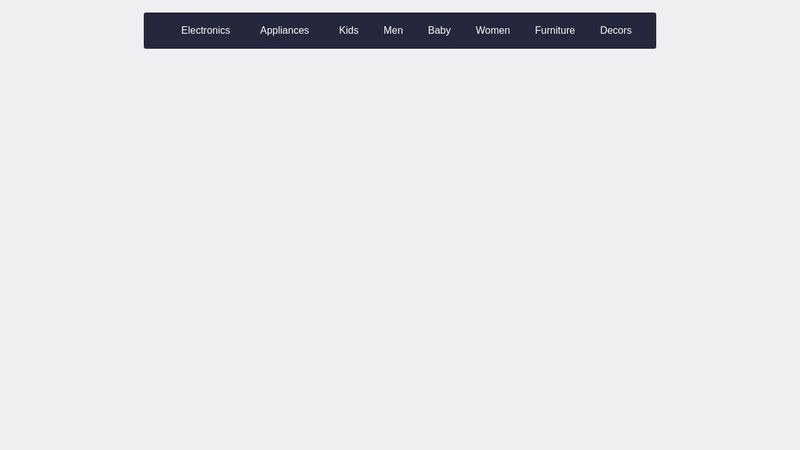
Task: Go to the Kids category
Action: tap(348, 31)
